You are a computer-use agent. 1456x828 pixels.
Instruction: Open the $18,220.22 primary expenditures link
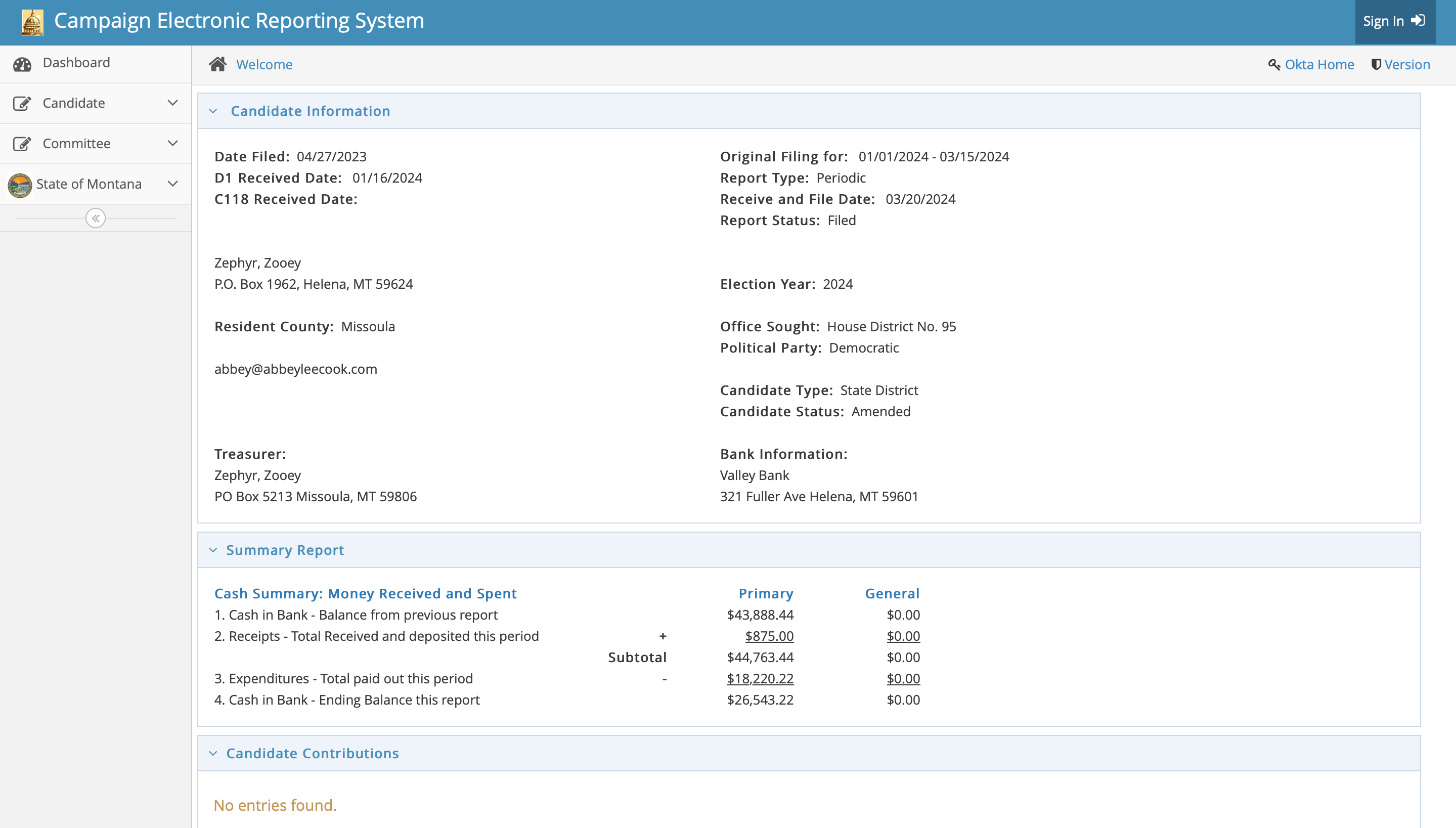[760, 679]
